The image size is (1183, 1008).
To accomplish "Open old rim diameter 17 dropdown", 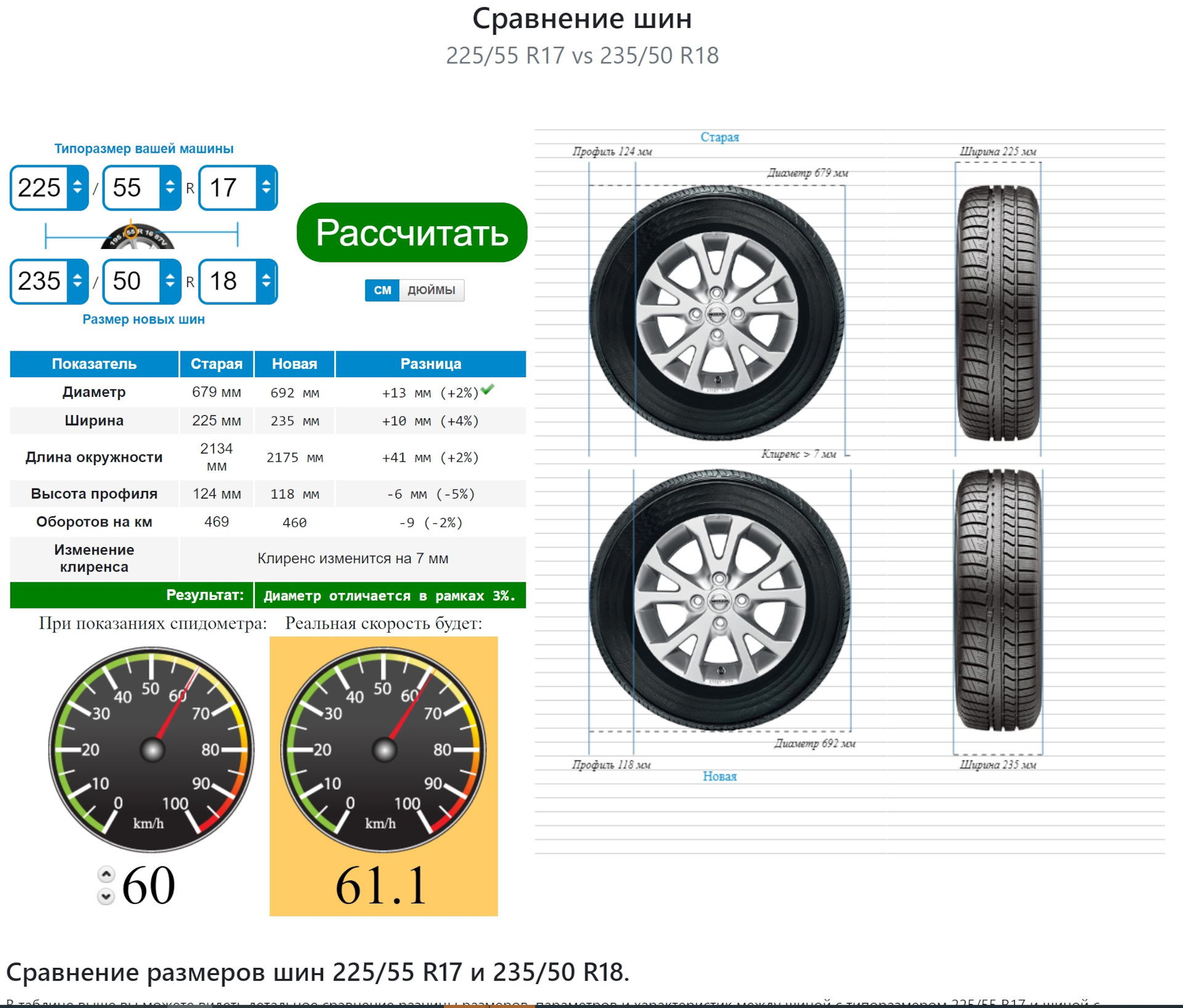I will [x=266, y=187].
